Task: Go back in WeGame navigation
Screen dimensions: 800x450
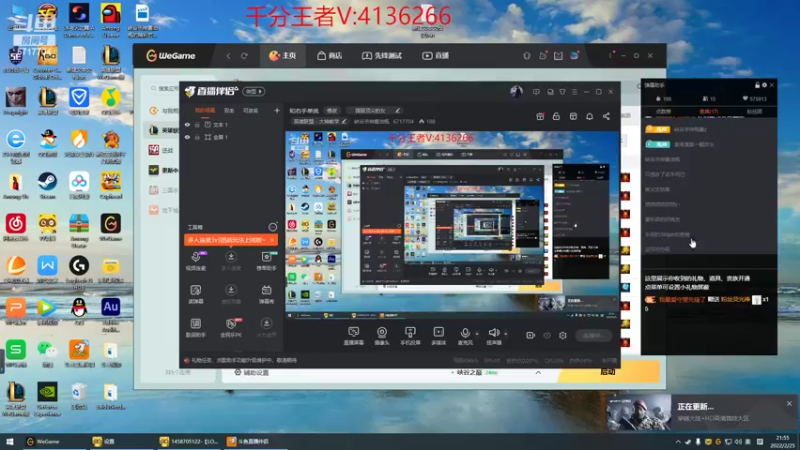Action: click(228, 56)
